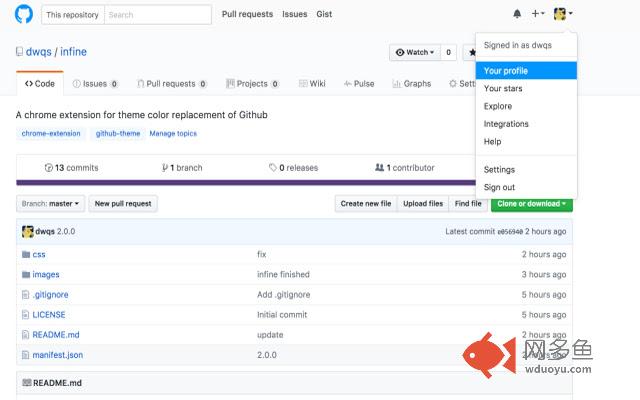Open the Wiki tab
This screenshot has height=400, width=640.
tap(312, 84)
